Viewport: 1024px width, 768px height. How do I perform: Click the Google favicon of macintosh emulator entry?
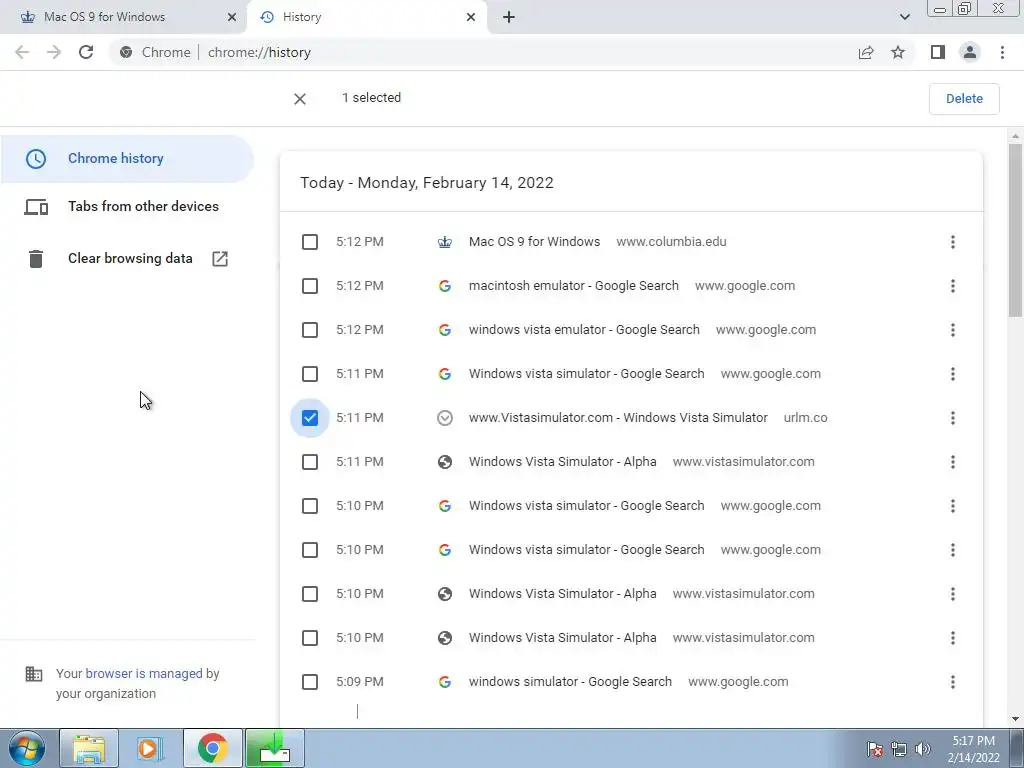click(445, 286)
